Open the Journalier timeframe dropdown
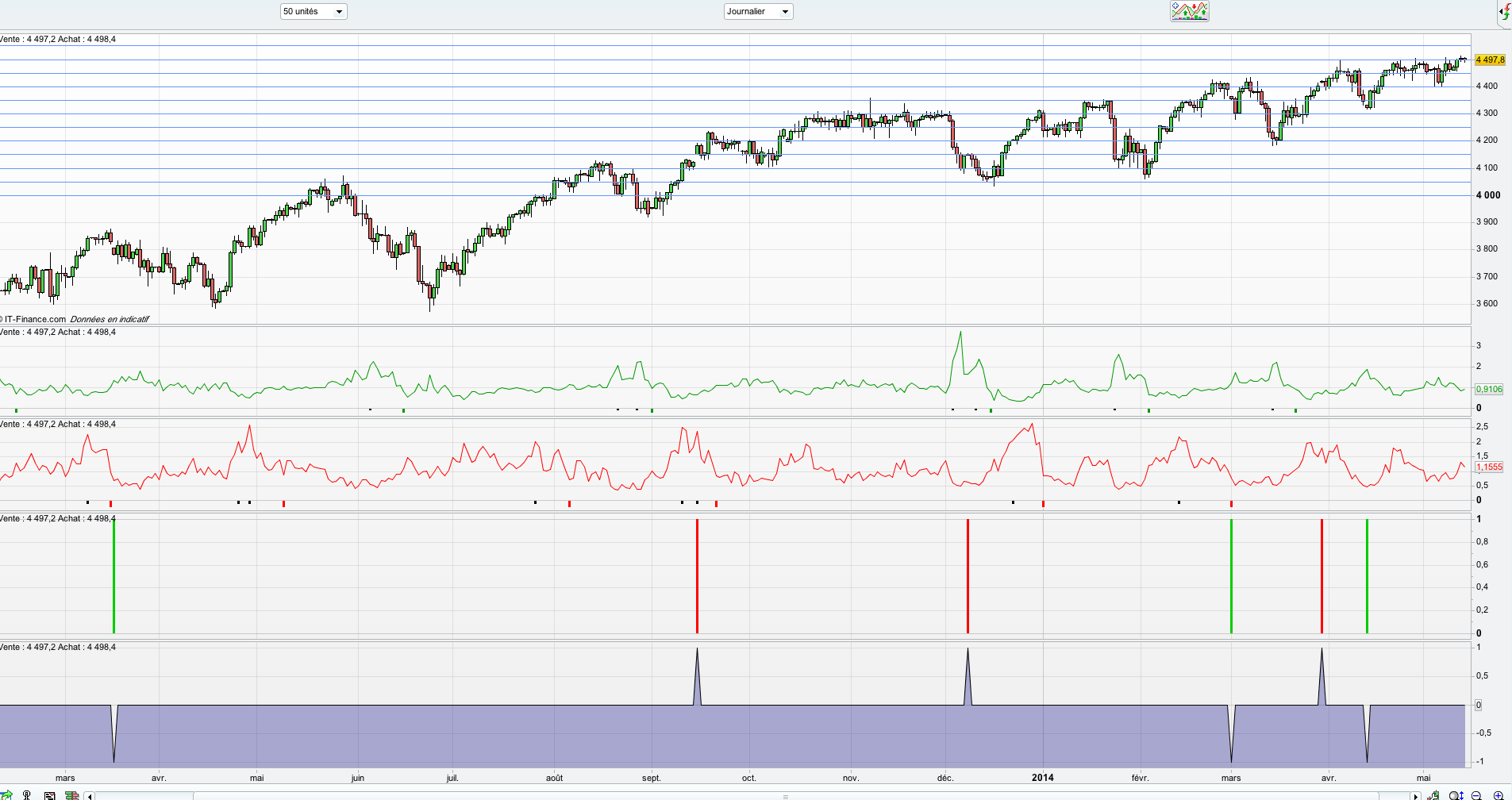This screenshot has width=1512, height=800. [758, 11]
